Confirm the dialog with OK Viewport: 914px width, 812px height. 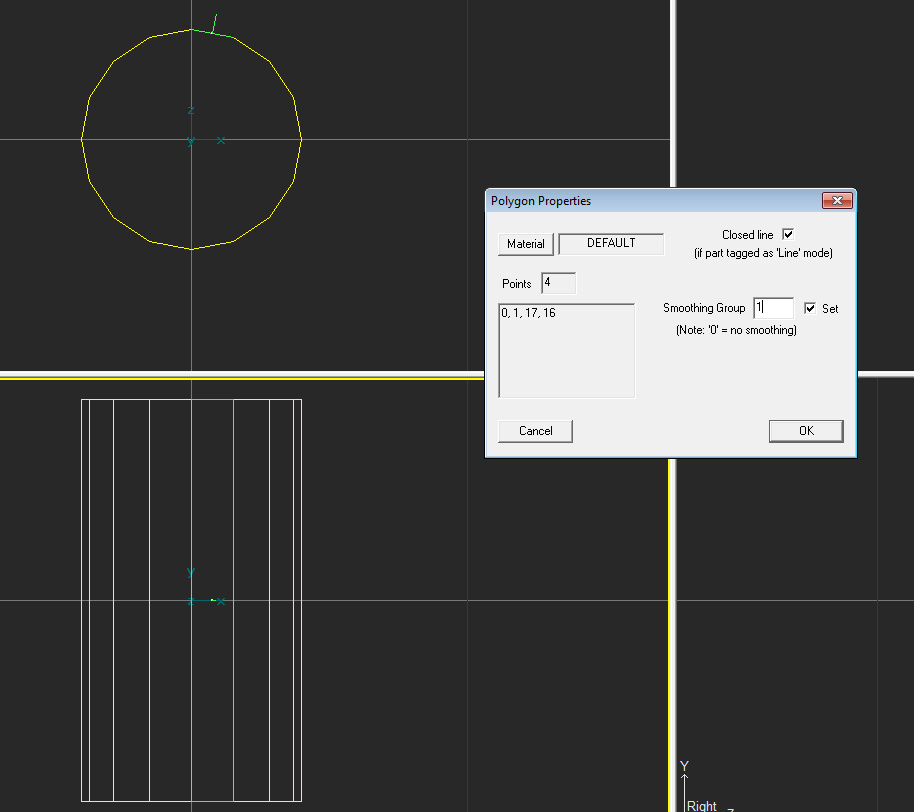point(806,431)
